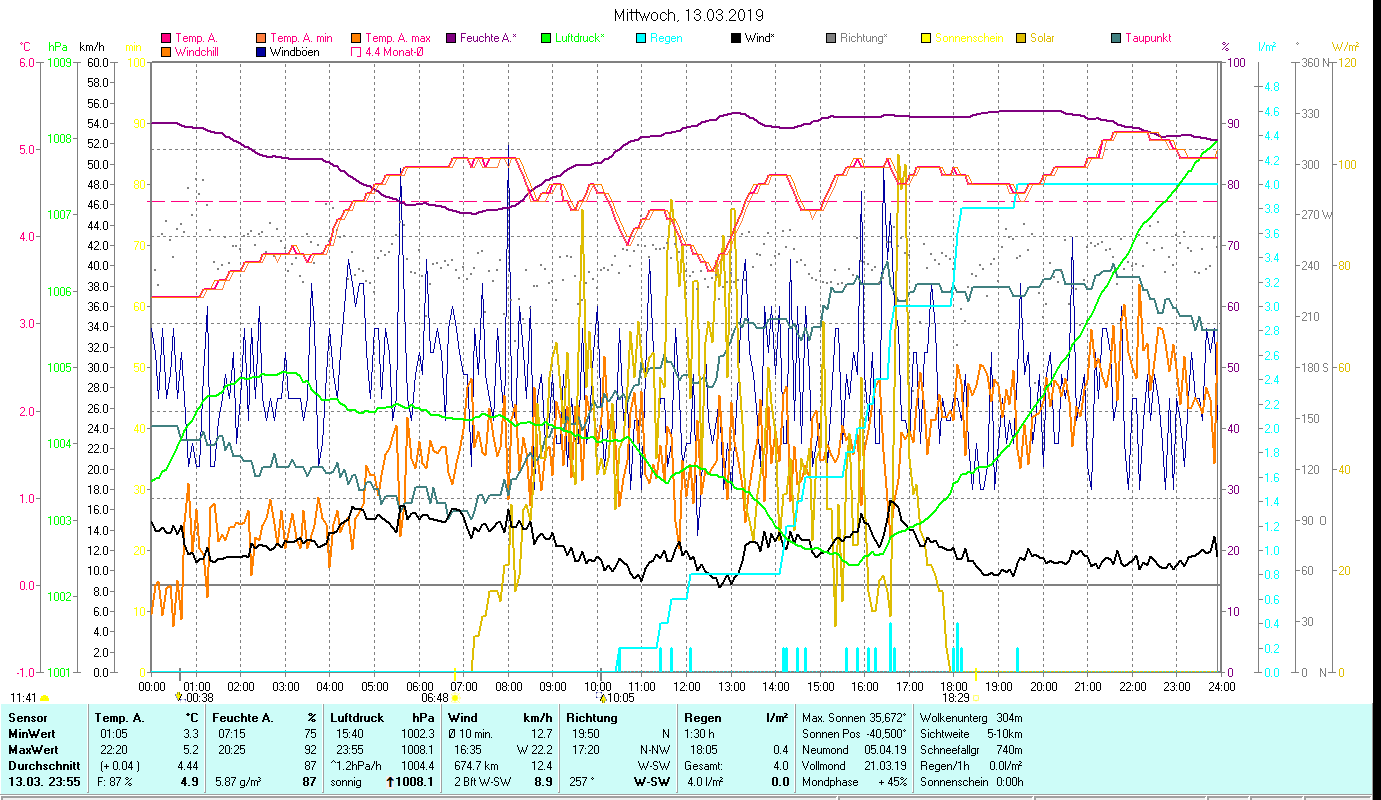Click the Temp. A. max legend color square

(354, 38)
